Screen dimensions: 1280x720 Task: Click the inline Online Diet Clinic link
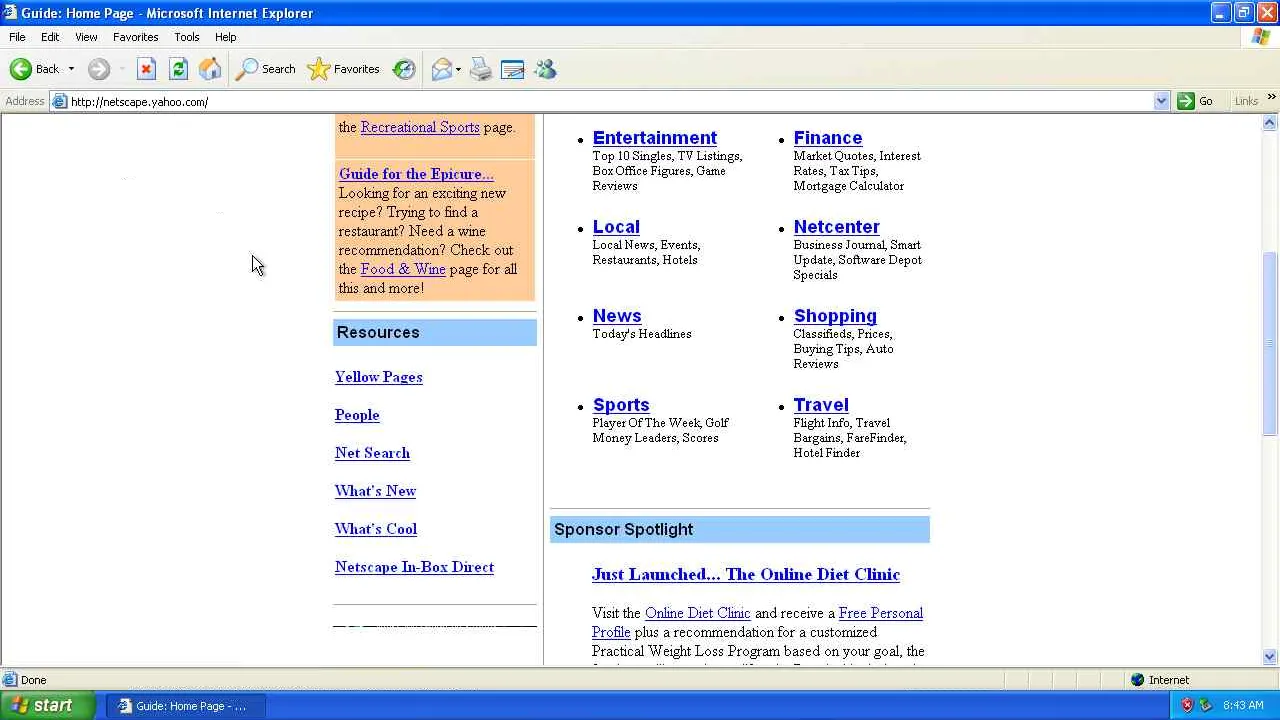[x=697, y=613]
